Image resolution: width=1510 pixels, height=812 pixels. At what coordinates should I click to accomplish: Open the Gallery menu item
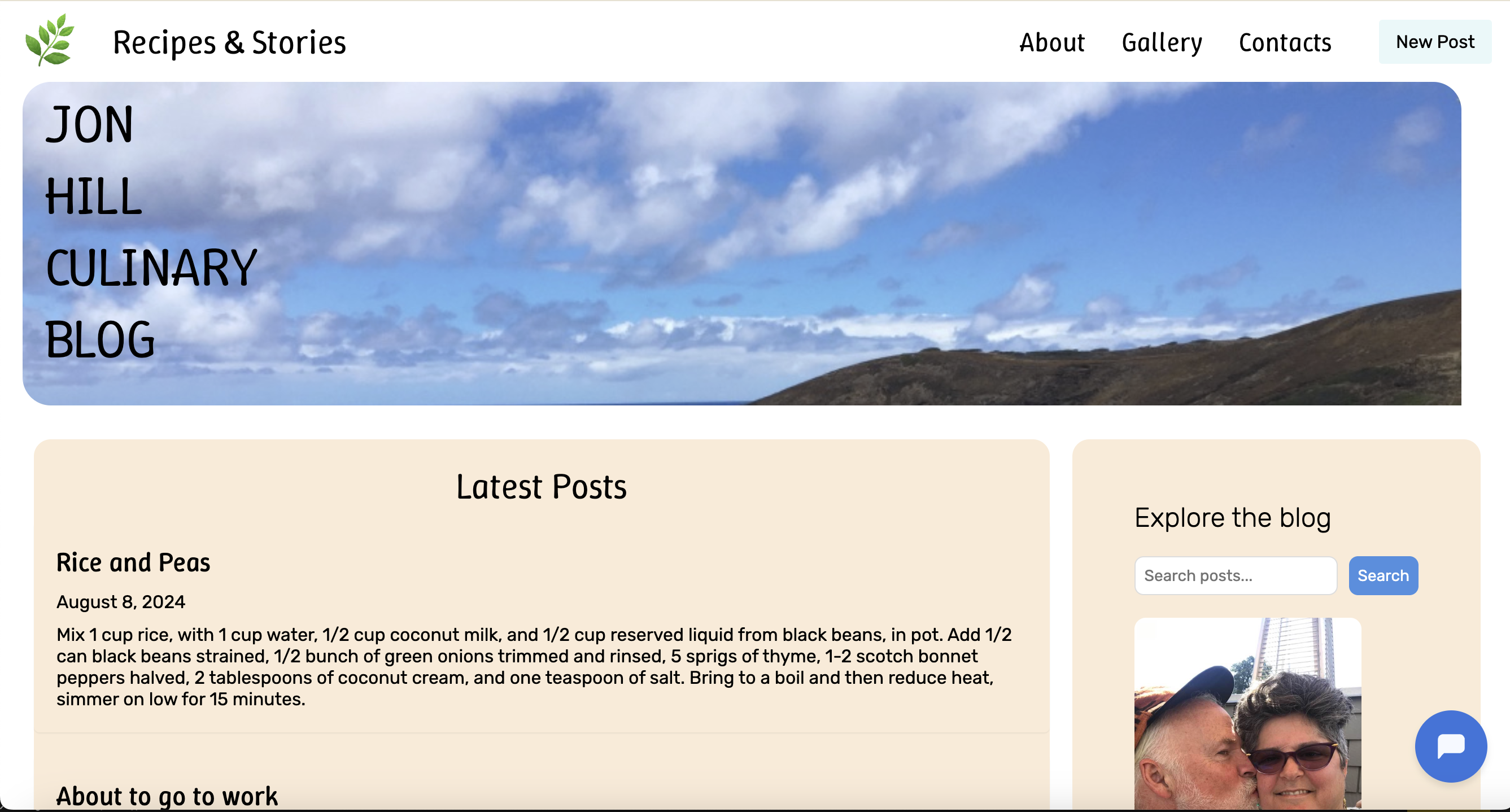point(1162,42)
